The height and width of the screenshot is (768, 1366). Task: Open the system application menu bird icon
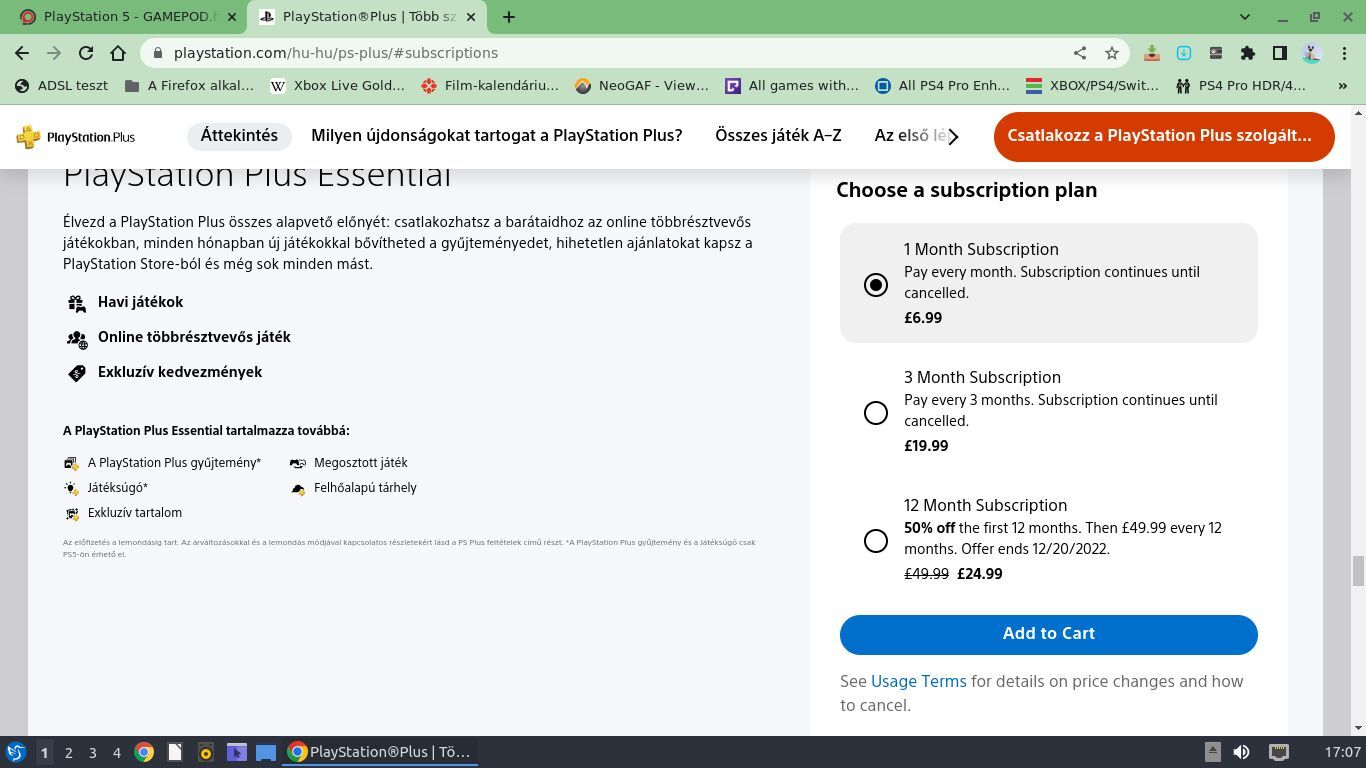click(x=16, y=752)
